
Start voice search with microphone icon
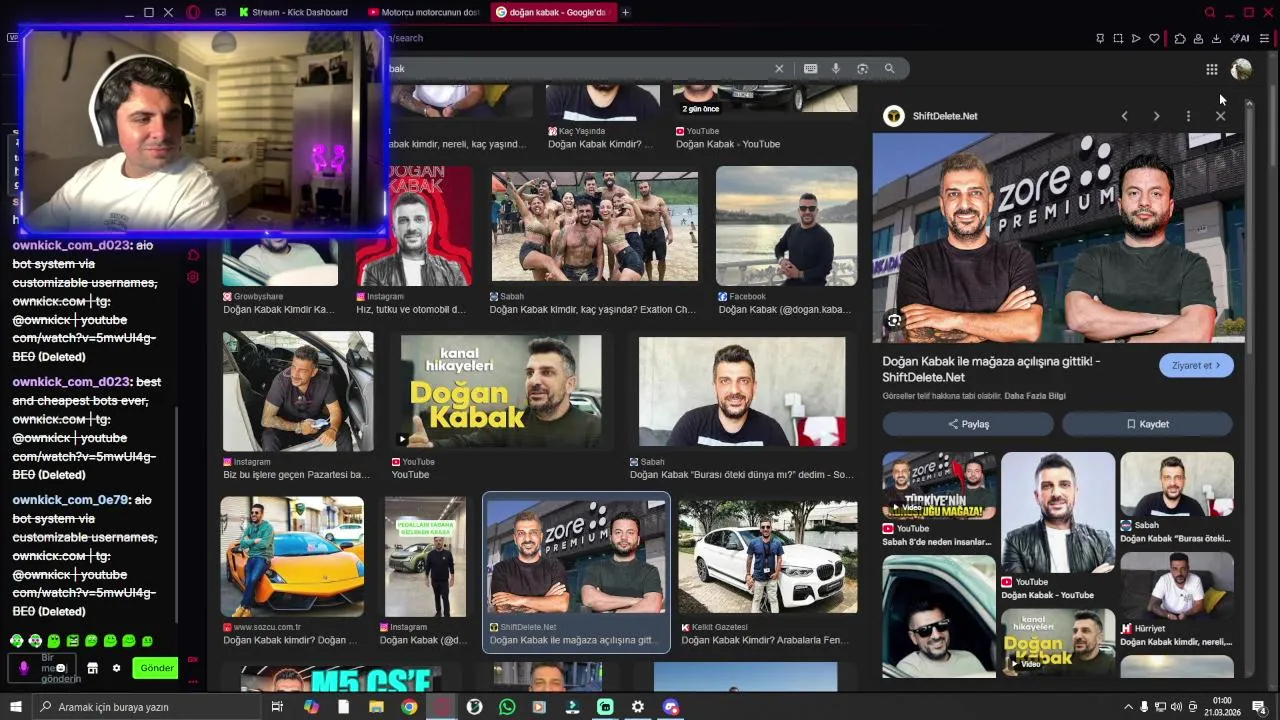pos(836,69)
